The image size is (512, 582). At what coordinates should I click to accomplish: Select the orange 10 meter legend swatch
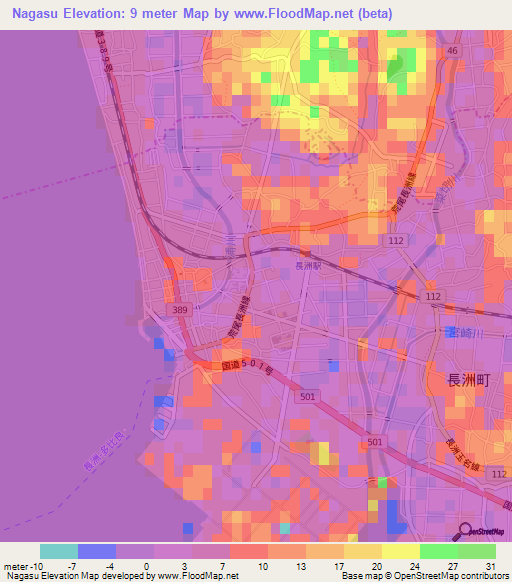(287, 552)
